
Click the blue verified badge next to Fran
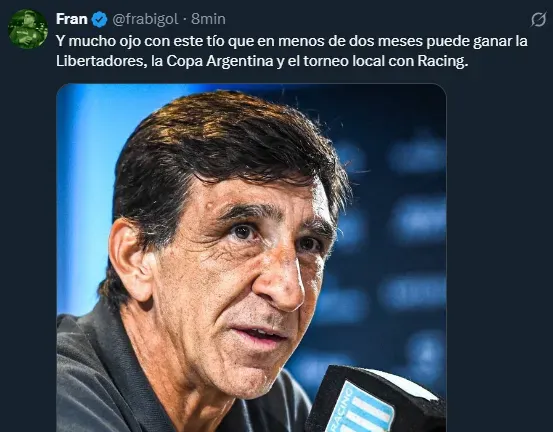pyautogui.click(x=99, y=19)
